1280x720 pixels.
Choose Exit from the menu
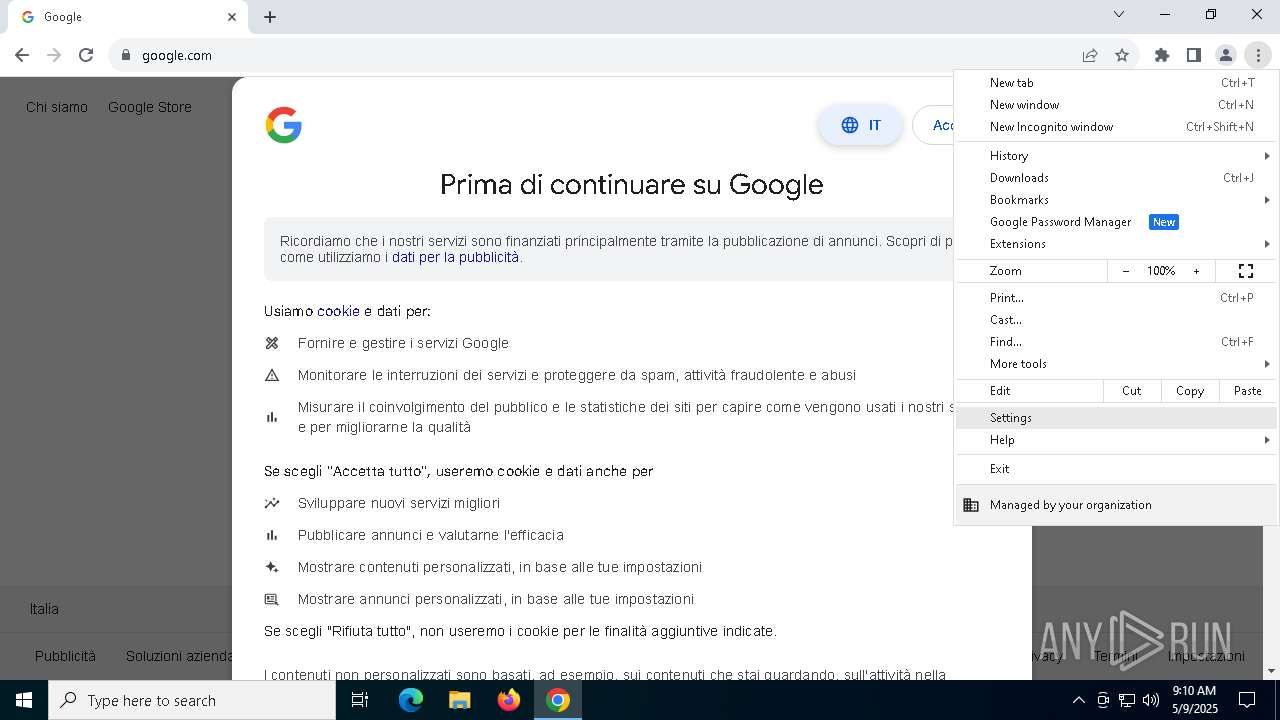click(1117, 469)
